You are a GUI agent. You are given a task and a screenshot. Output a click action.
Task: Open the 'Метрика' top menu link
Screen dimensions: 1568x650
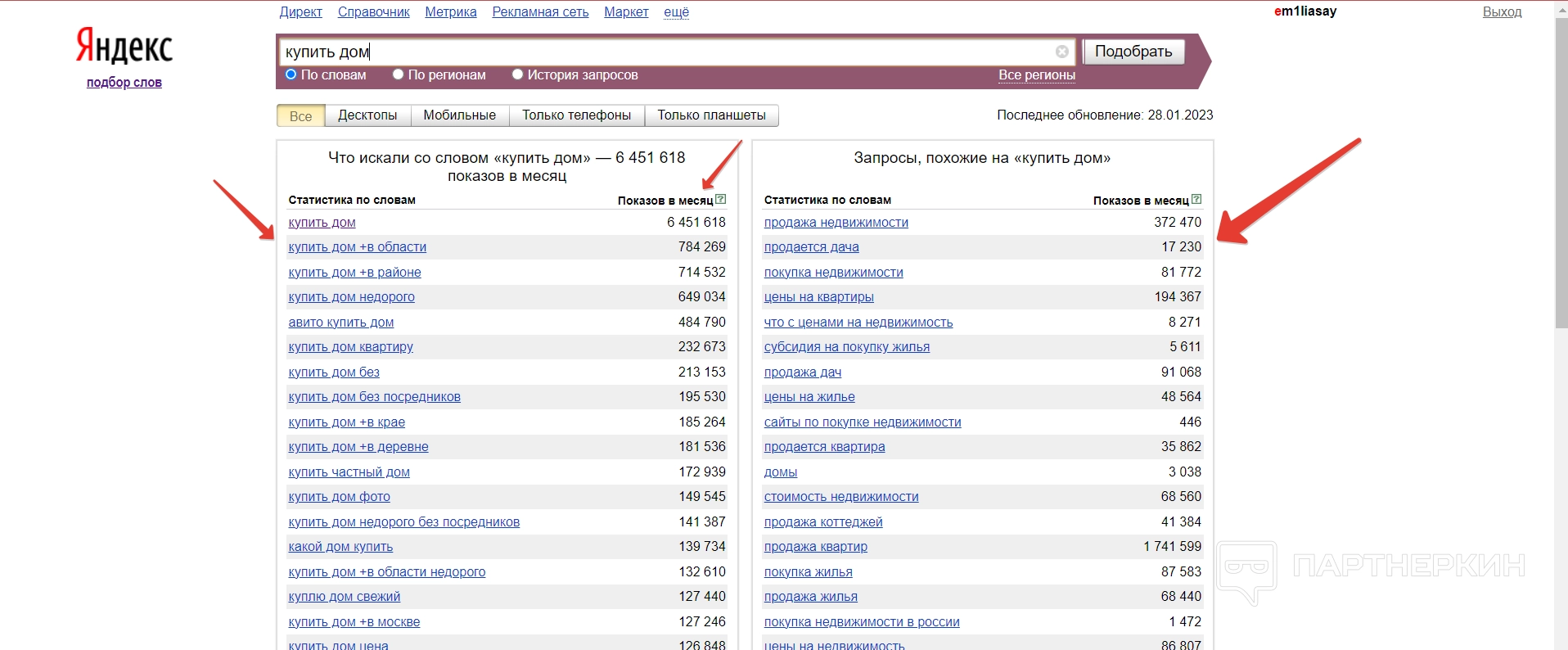[x=451, y=12]
